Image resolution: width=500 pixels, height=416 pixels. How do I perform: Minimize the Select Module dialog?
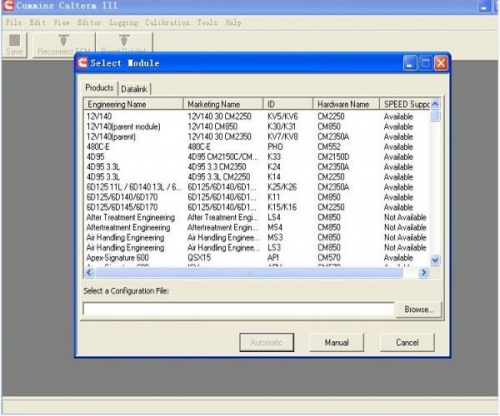point(410,63)
